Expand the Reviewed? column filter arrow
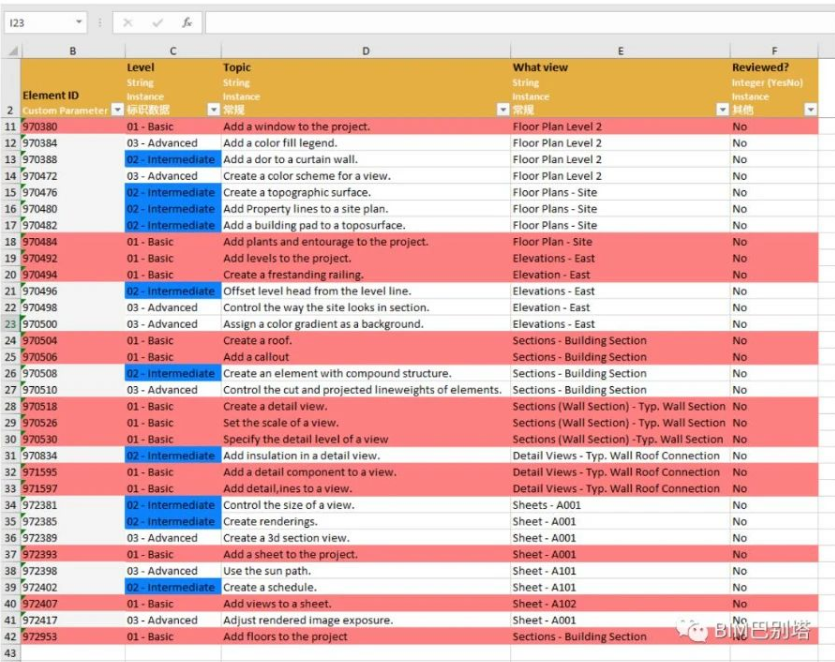This screenshot has width=835, height=662. (810, 110)
